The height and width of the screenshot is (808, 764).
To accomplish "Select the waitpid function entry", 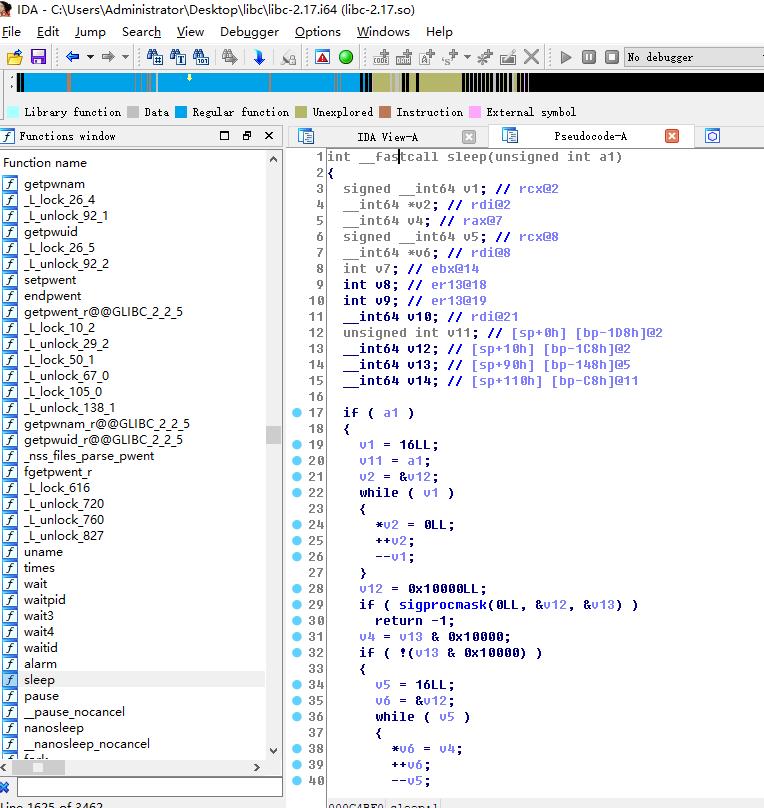I will click(x=45, y=600).
